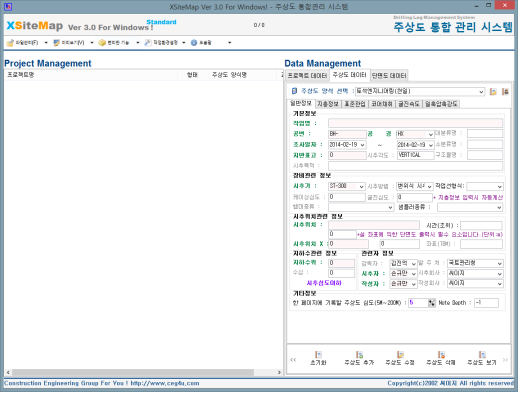Click the project list horizontal scrollbar
Image resolution: width=518 pixels, height=393 pixels.
[133, 372]
